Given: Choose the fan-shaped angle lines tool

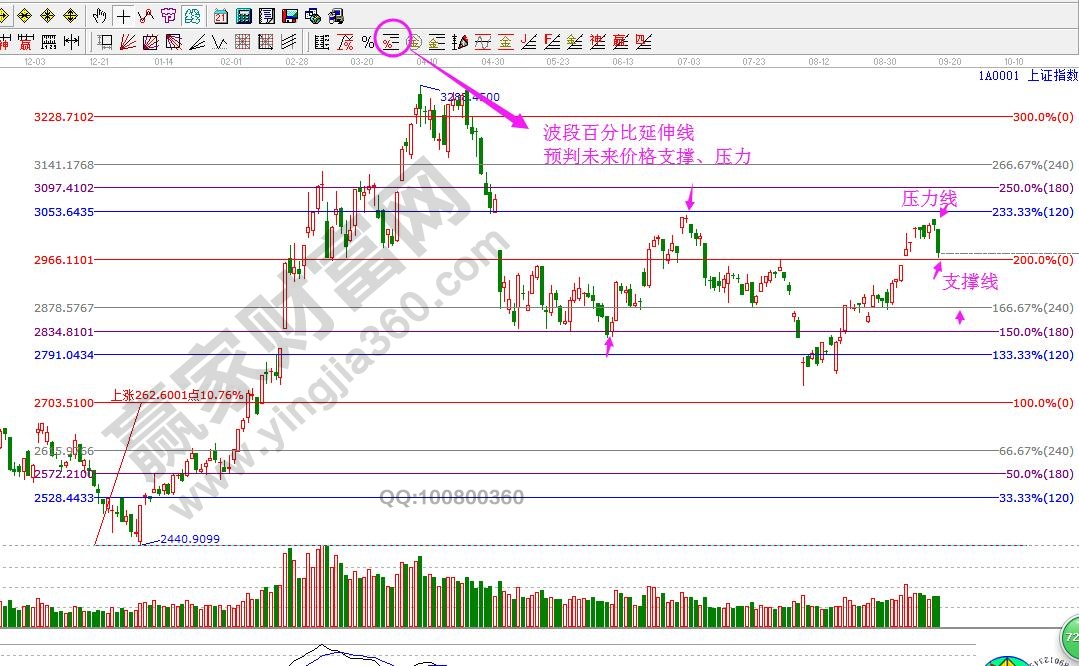Looking at the screenshot, I should tap(128, 42).
